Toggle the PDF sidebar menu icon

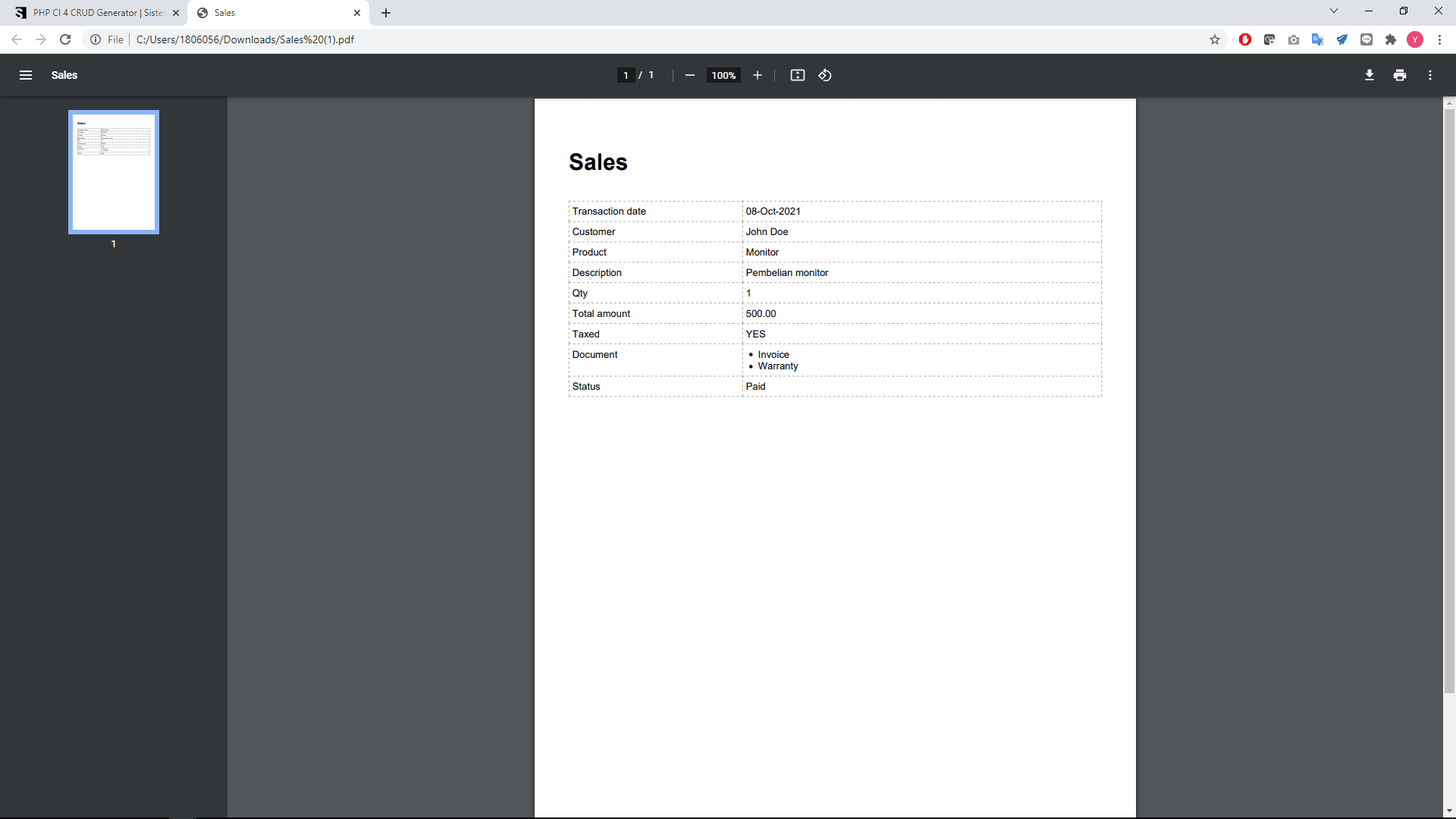pyautogui.click(x=26, y=75)
